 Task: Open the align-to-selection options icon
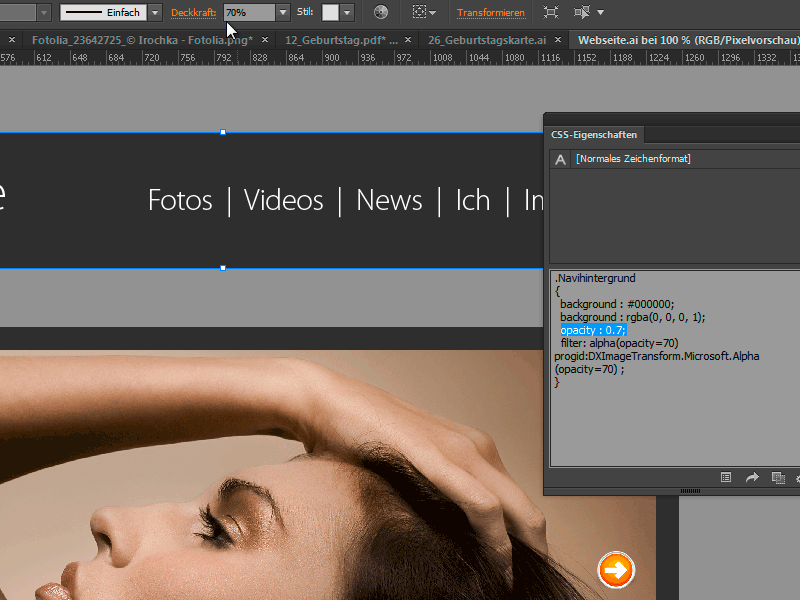pyautogui.click(x=423, y=12)
